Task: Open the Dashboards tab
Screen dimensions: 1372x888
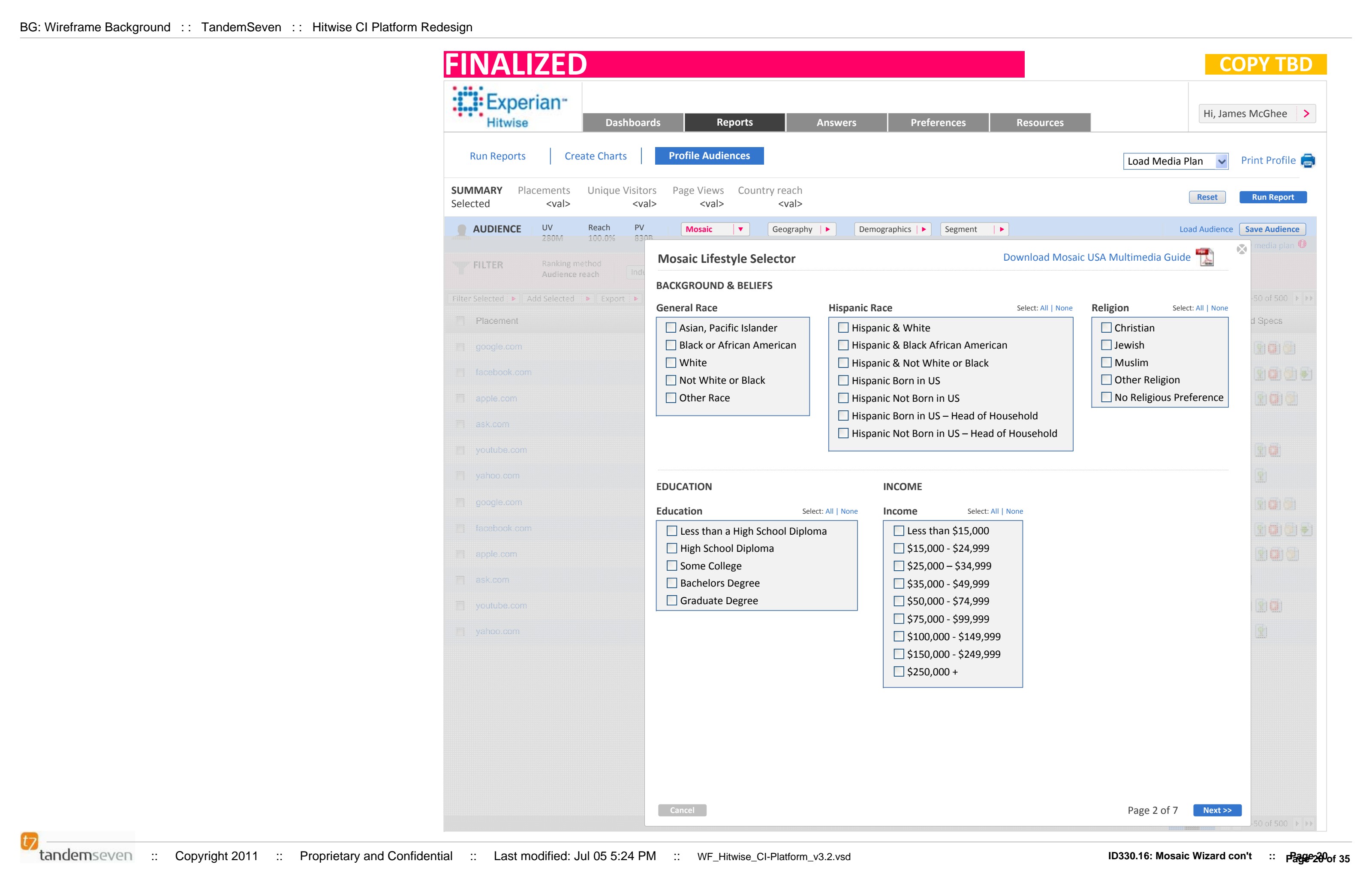Action: [x=633, y=122]
